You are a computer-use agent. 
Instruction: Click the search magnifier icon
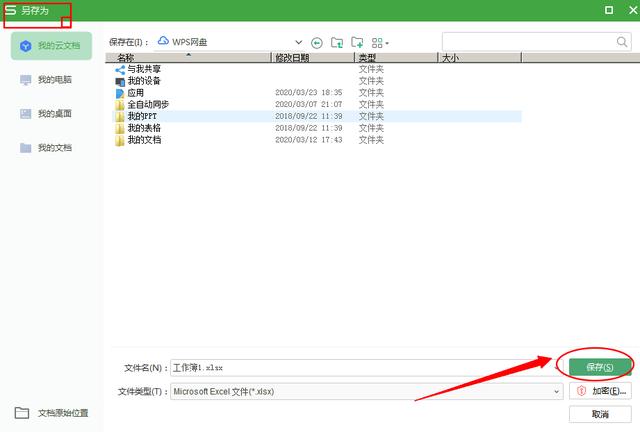pos(622,42)
